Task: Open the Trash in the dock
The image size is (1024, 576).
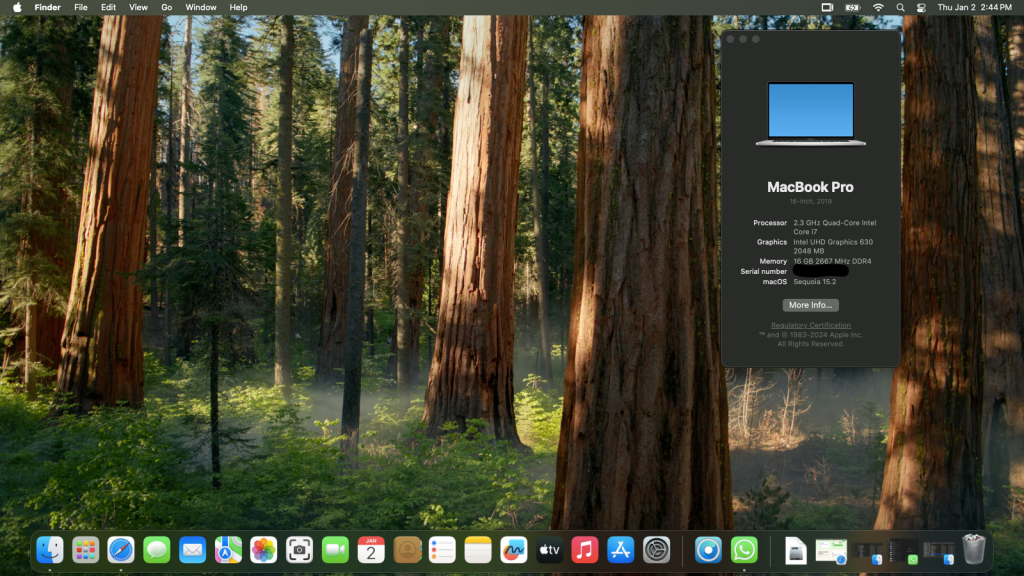Action: 974,549
